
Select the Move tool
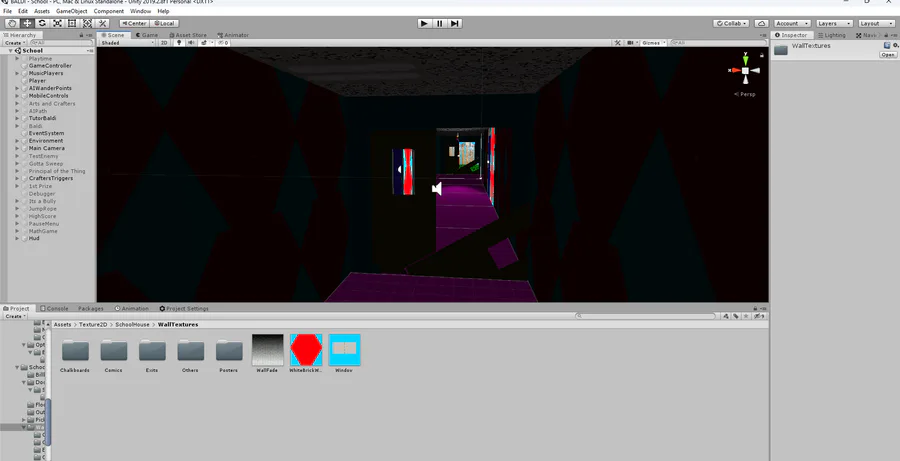tap(27, 24)
